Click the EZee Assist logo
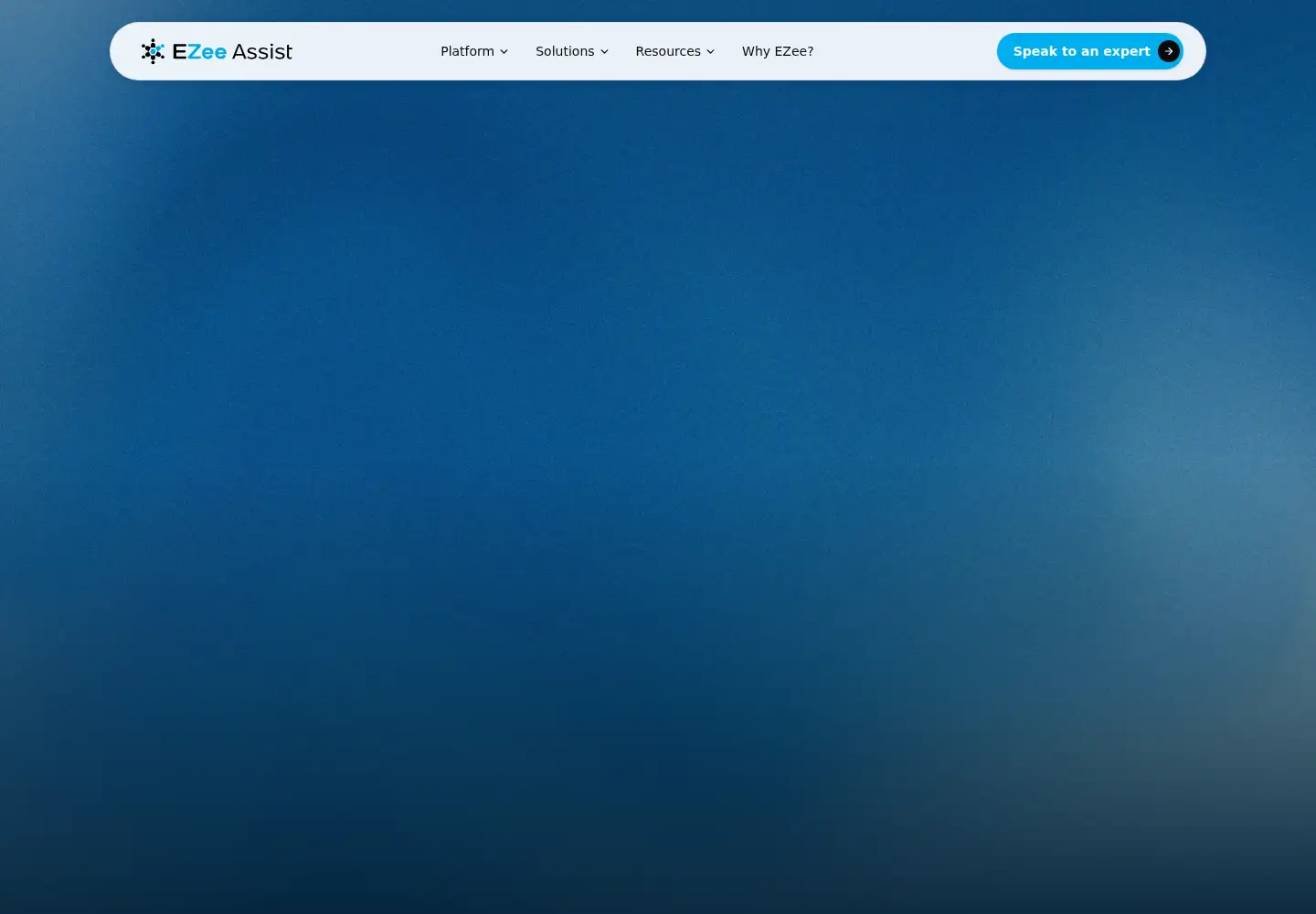Image resolution: width=1316 pixels, height=914 pixels. (x=217, y=51)
